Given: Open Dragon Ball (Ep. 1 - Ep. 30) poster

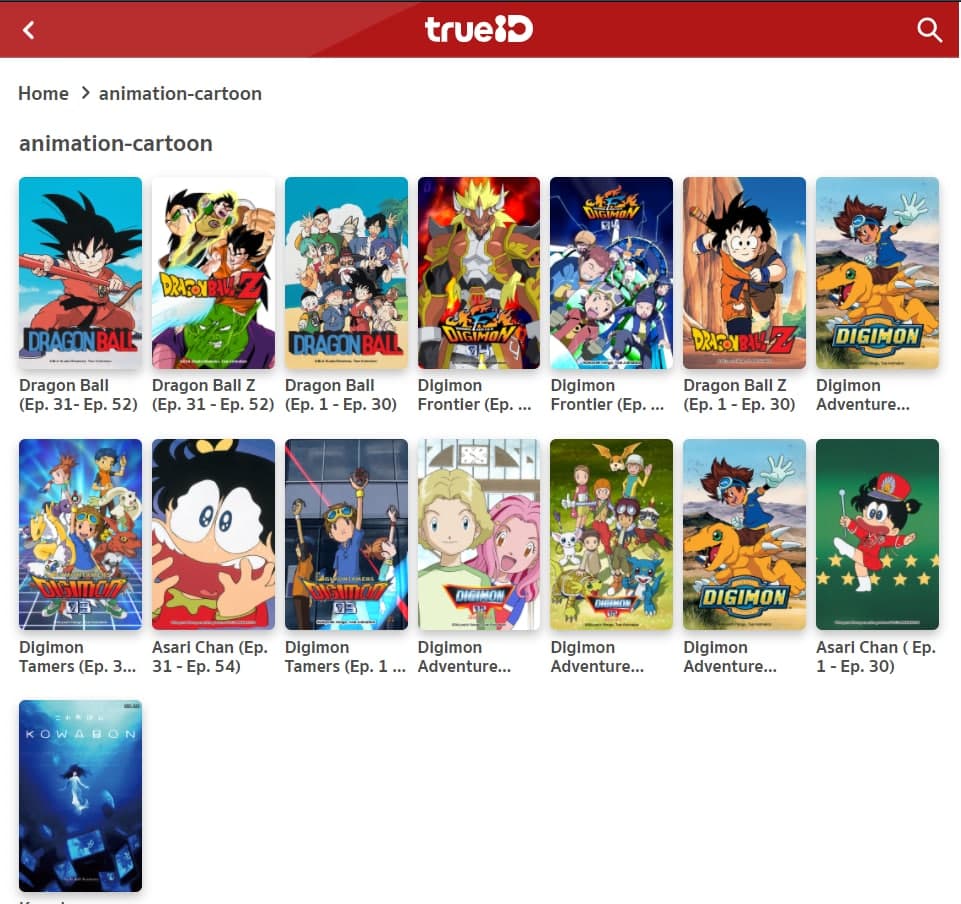Looking at the screenshot, I should tap(346, 273).
